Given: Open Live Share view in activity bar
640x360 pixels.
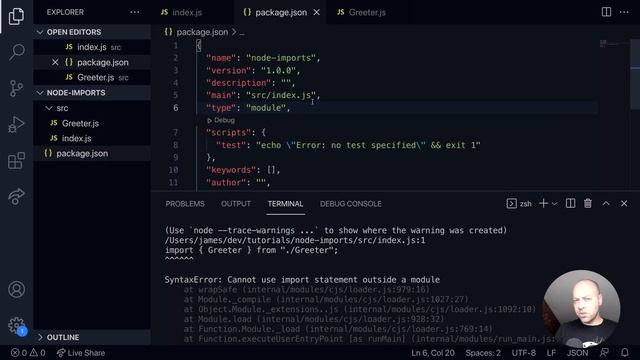Looking at the screenshot, I should pyautogui.click(x=16, y=196).
